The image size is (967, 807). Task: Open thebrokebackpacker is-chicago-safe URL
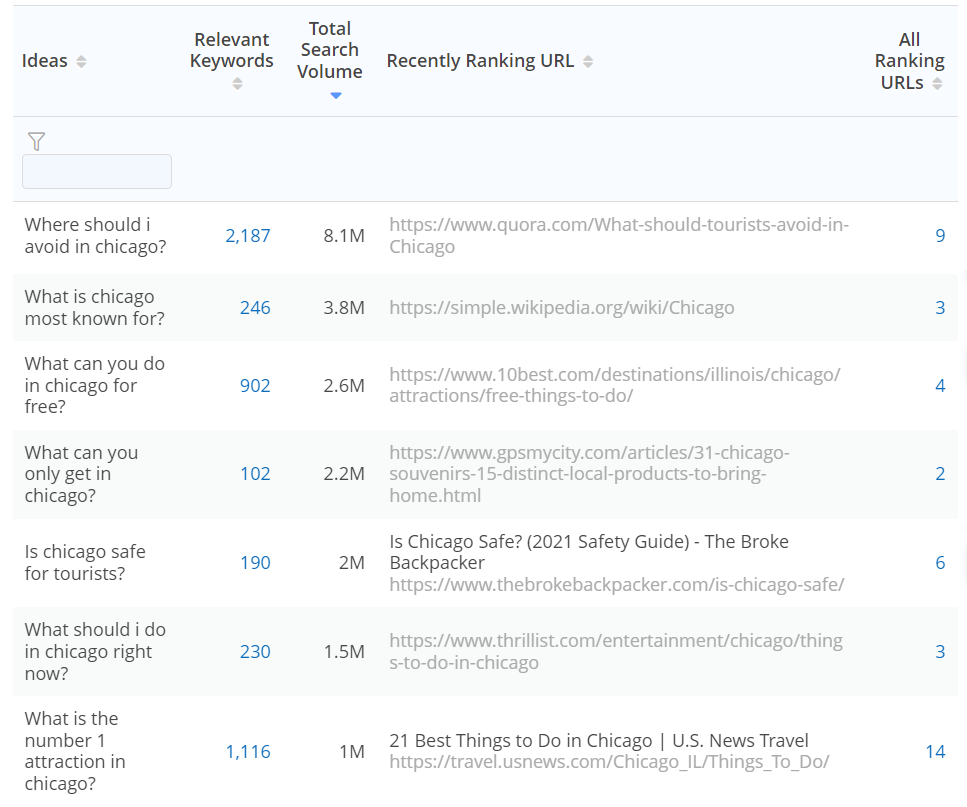click(x=617, y=584)
